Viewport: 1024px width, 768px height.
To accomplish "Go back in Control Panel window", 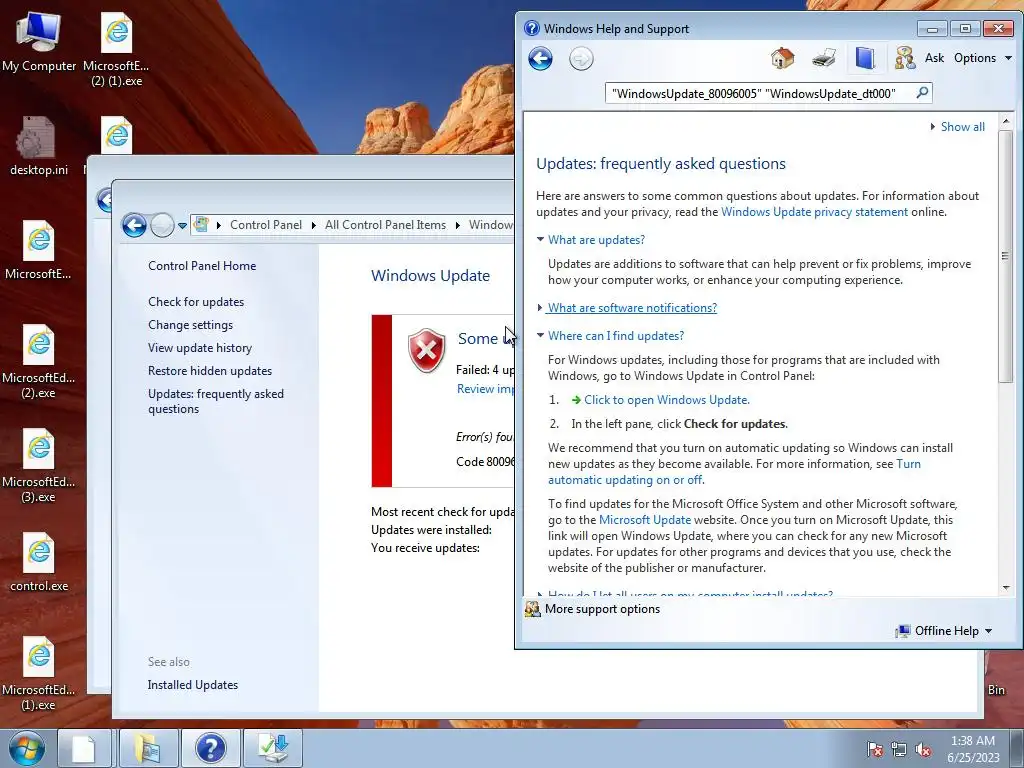I will click(134, 225).
